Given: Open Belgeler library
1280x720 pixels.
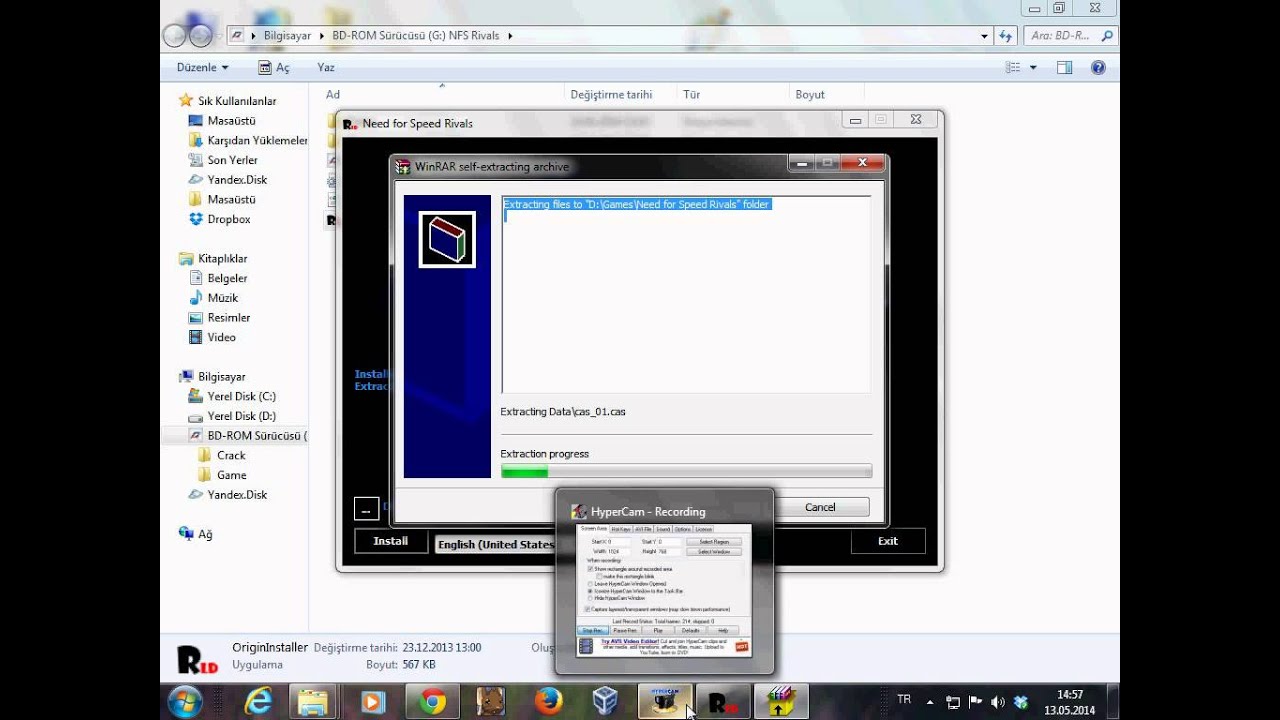Looking at the screenshot, I should coord(227,278).
